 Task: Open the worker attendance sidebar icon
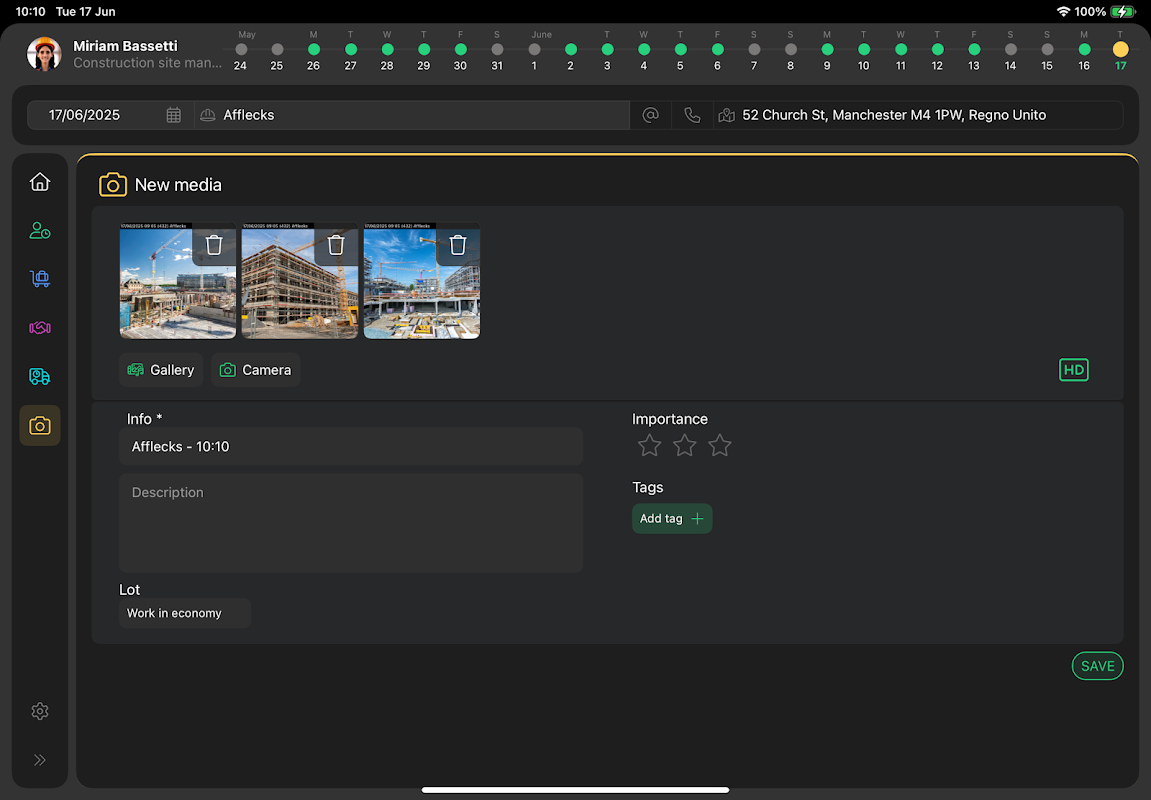click(x=40, y=231)
